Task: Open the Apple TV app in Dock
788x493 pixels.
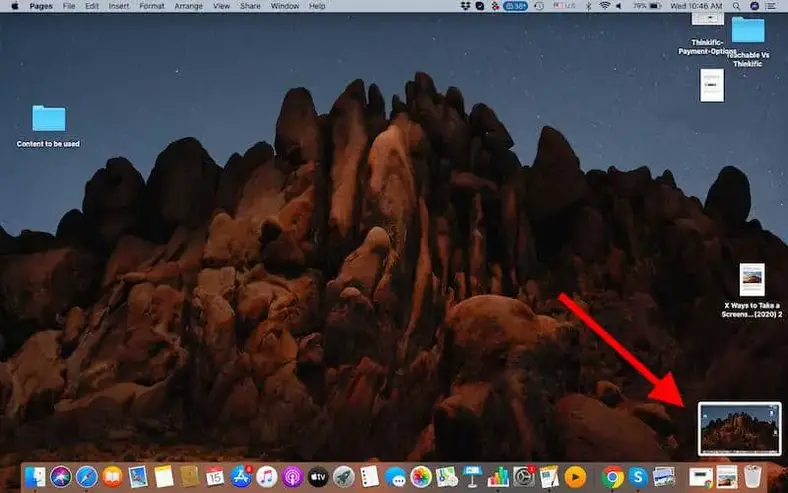Action: (318, 476)
